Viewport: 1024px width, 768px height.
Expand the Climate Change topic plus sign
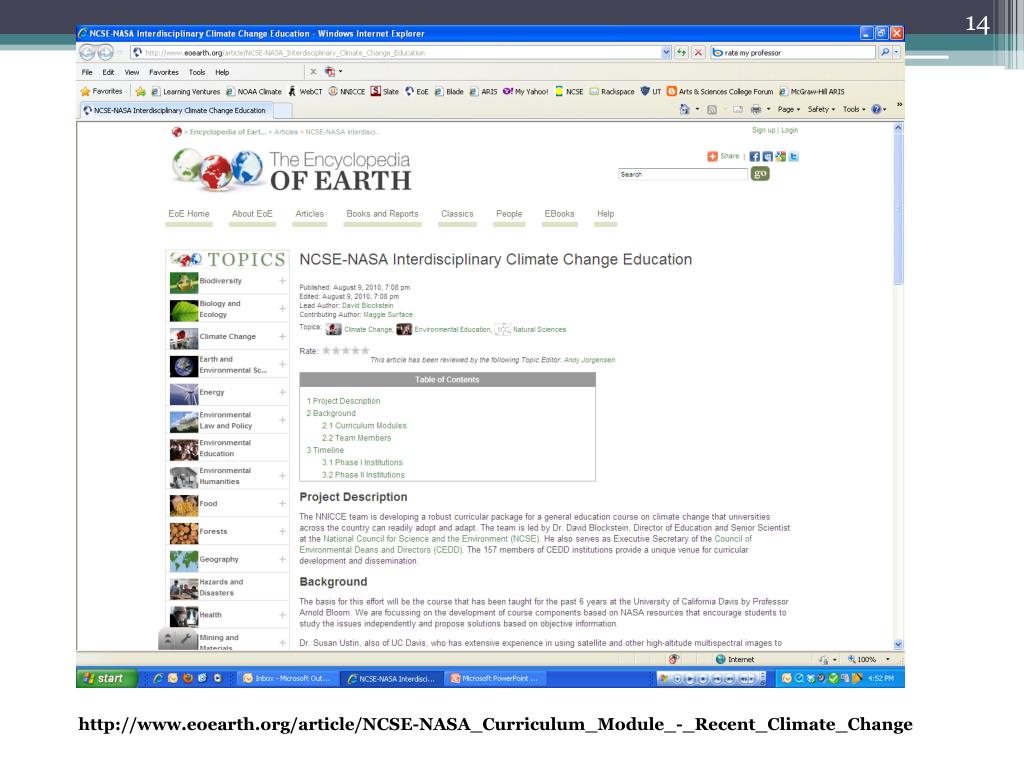point(283,336)
